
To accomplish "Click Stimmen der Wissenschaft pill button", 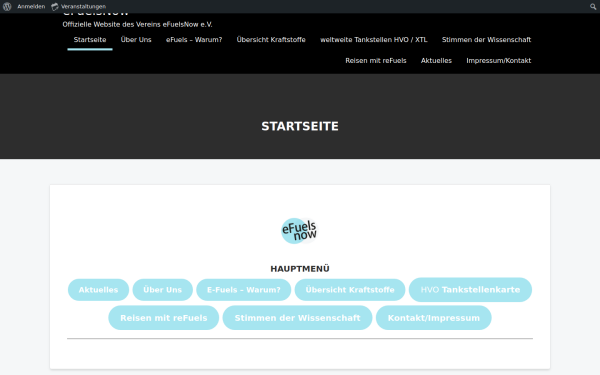I will tap(297, 318).
